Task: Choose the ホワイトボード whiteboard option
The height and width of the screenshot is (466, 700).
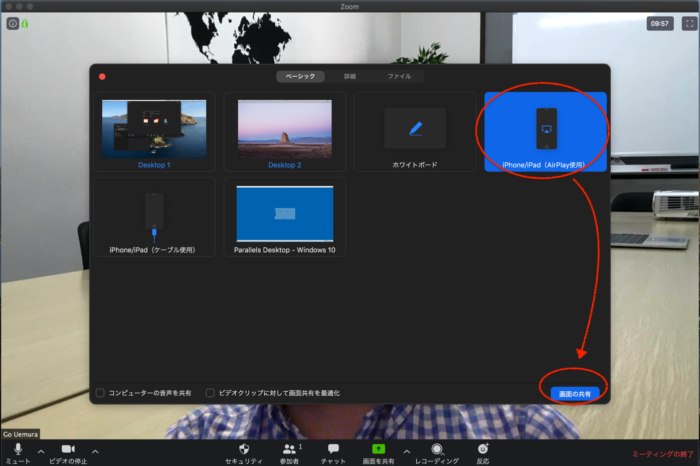Action: [x=415, y=132]
